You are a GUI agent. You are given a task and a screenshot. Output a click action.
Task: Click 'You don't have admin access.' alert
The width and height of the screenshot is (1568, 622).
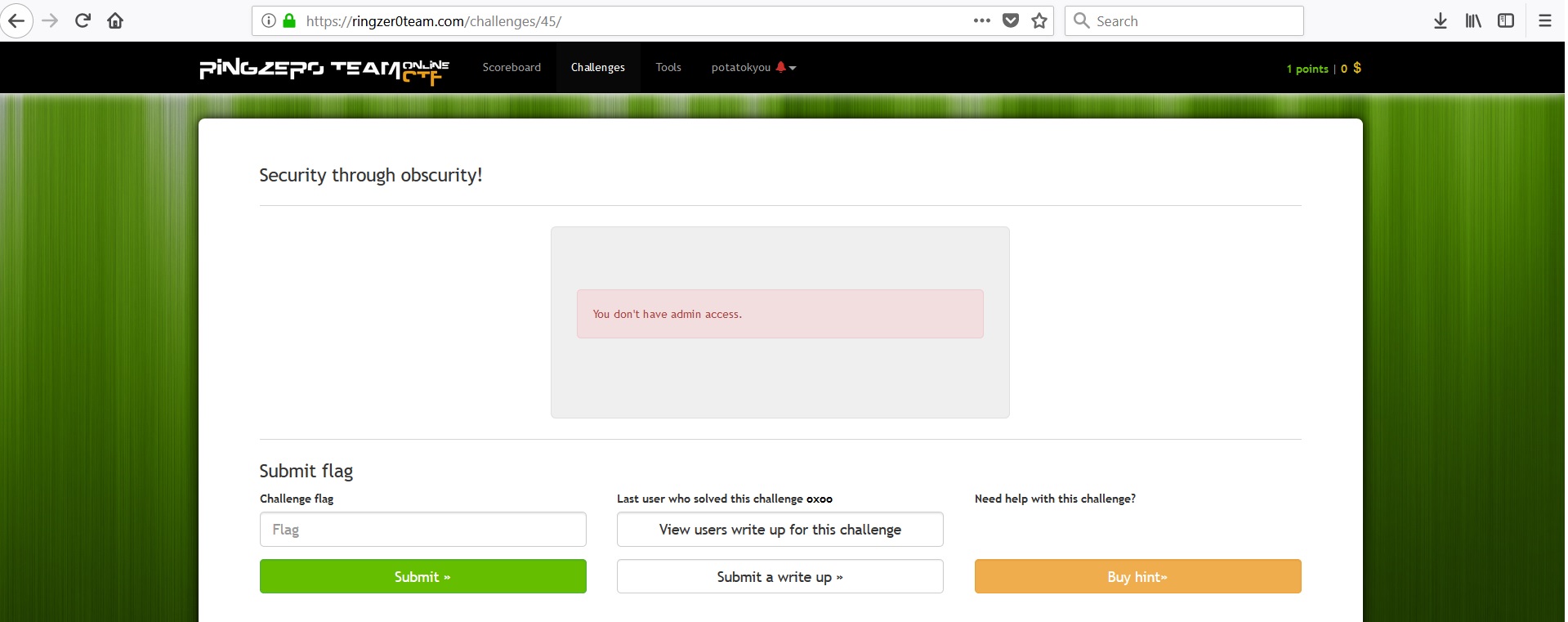coord(780,314)
